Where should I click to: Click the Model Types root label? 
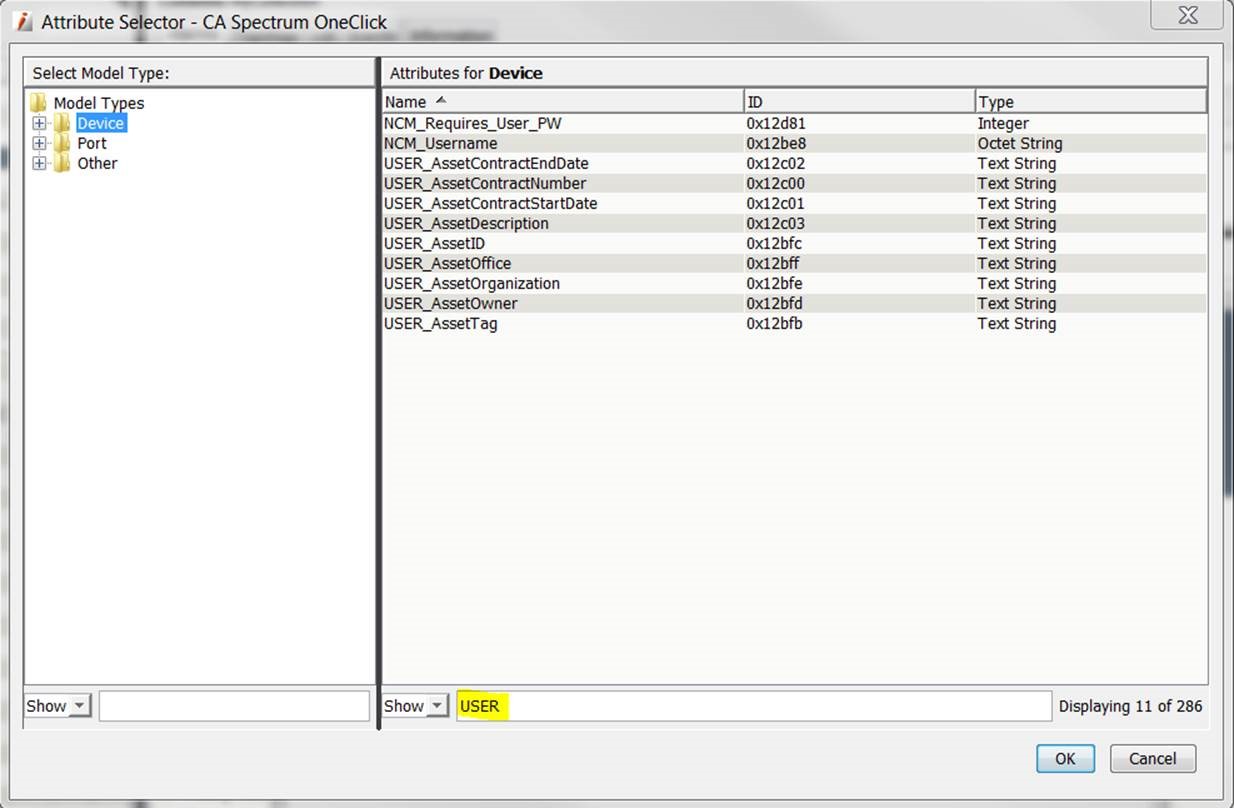click(99, 103)
